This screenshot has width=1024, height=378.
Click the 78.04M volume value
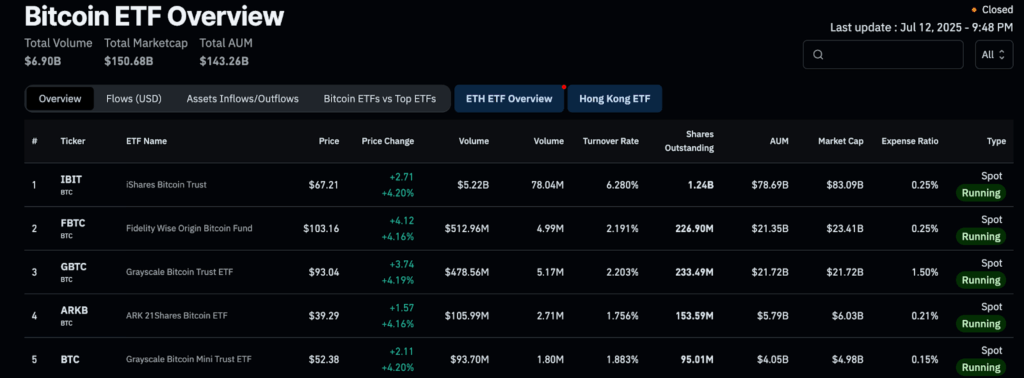click(x=547, y=185)
